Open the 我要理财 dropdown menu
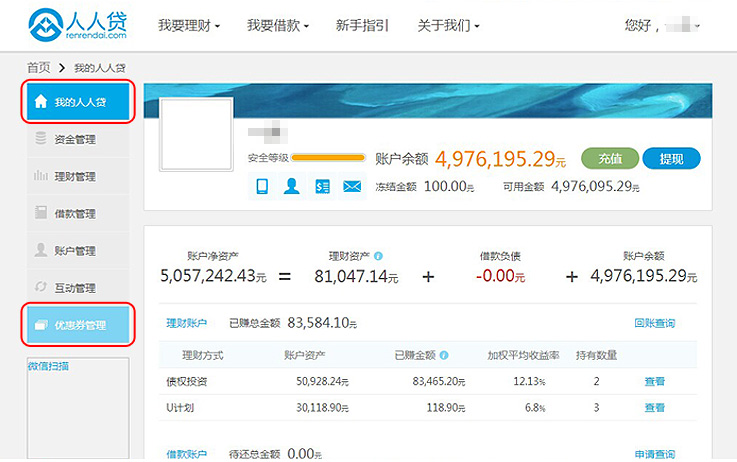The width and height of the screenshot is (737, 462). click(189, 25)
